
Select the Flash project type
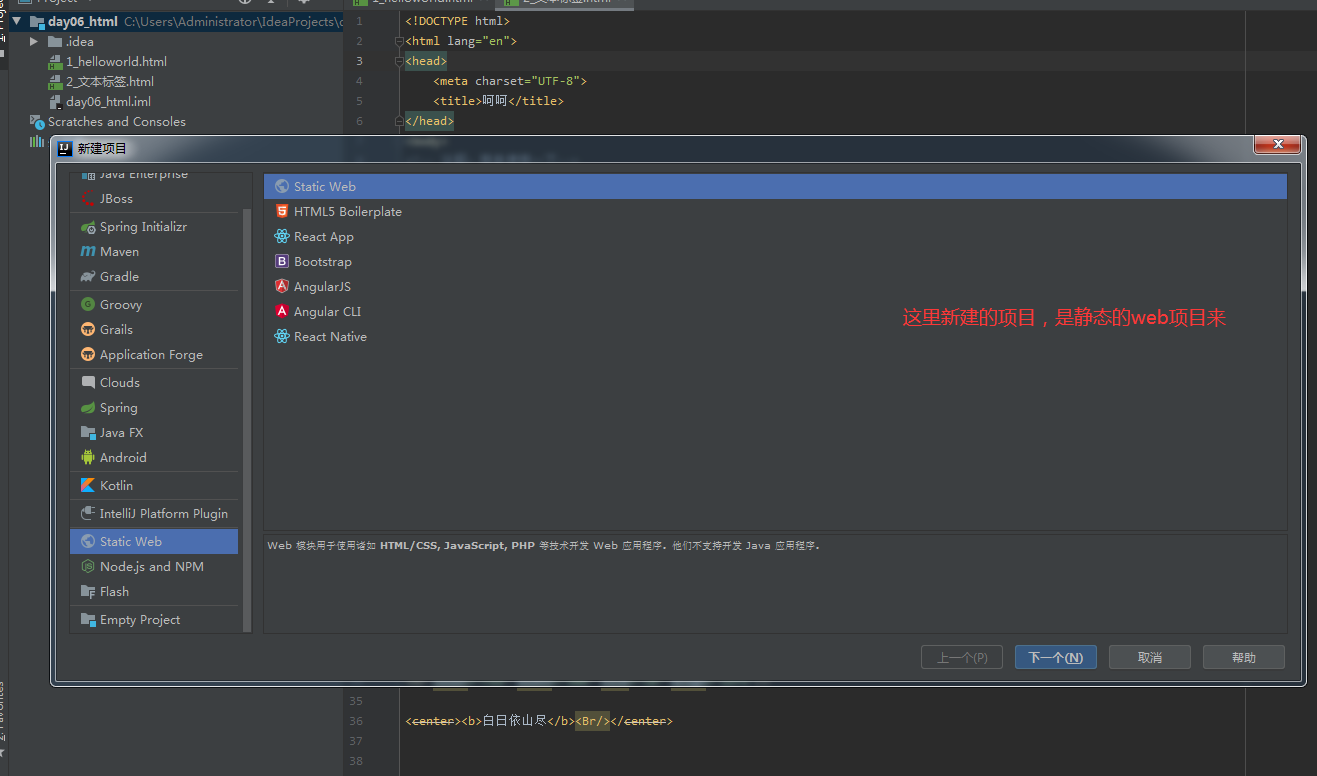click(154, 592)
